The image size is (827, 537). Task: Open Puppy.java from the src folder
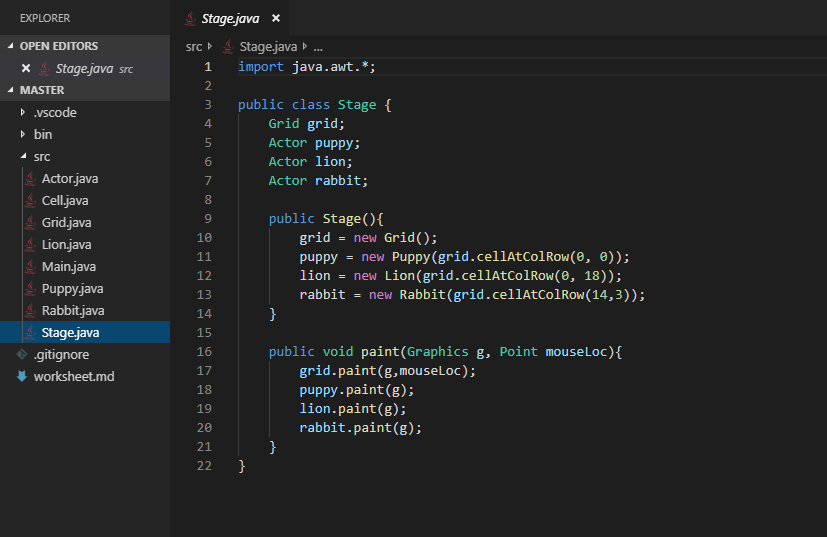click(72, 289)
